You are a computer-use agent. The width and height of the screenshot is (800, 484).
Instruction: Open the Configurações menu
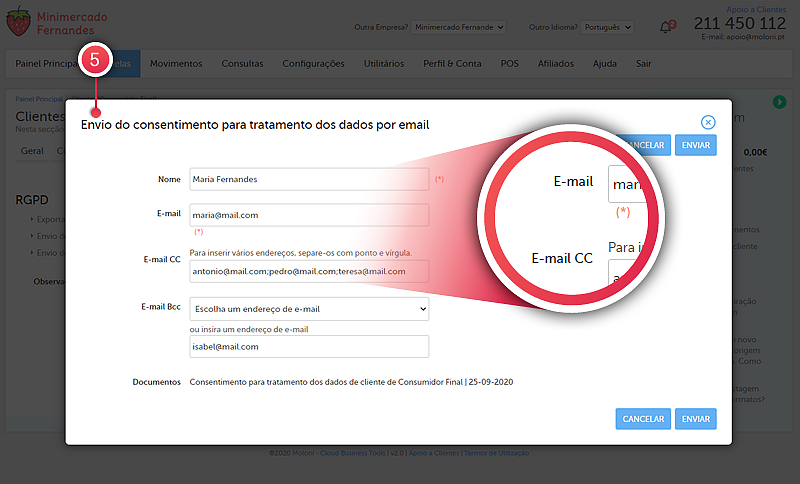(x=313, y=64)
